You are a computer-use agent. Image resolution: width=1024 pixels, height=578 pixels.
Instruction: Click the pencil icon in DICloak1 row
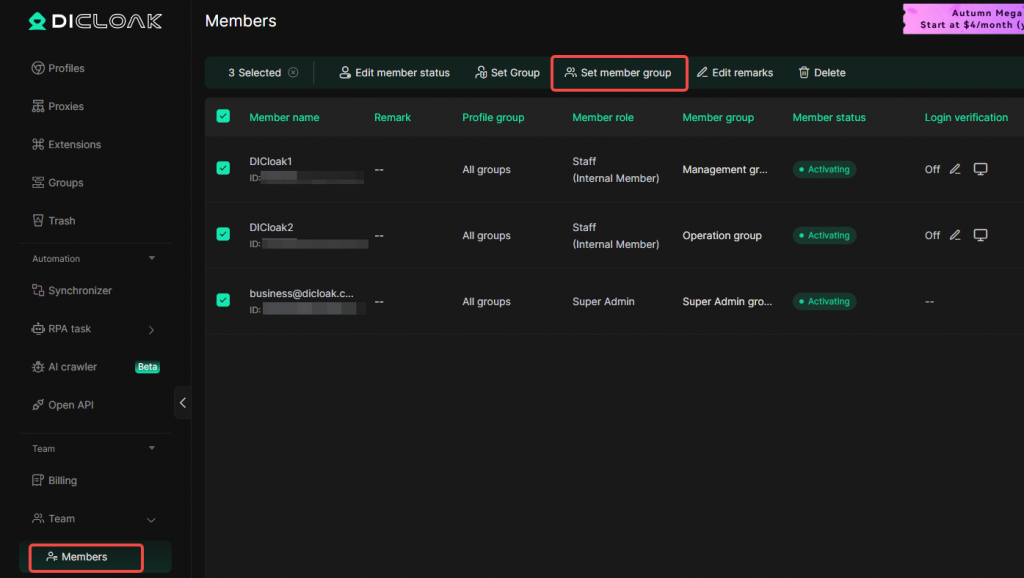pos(955,169)
